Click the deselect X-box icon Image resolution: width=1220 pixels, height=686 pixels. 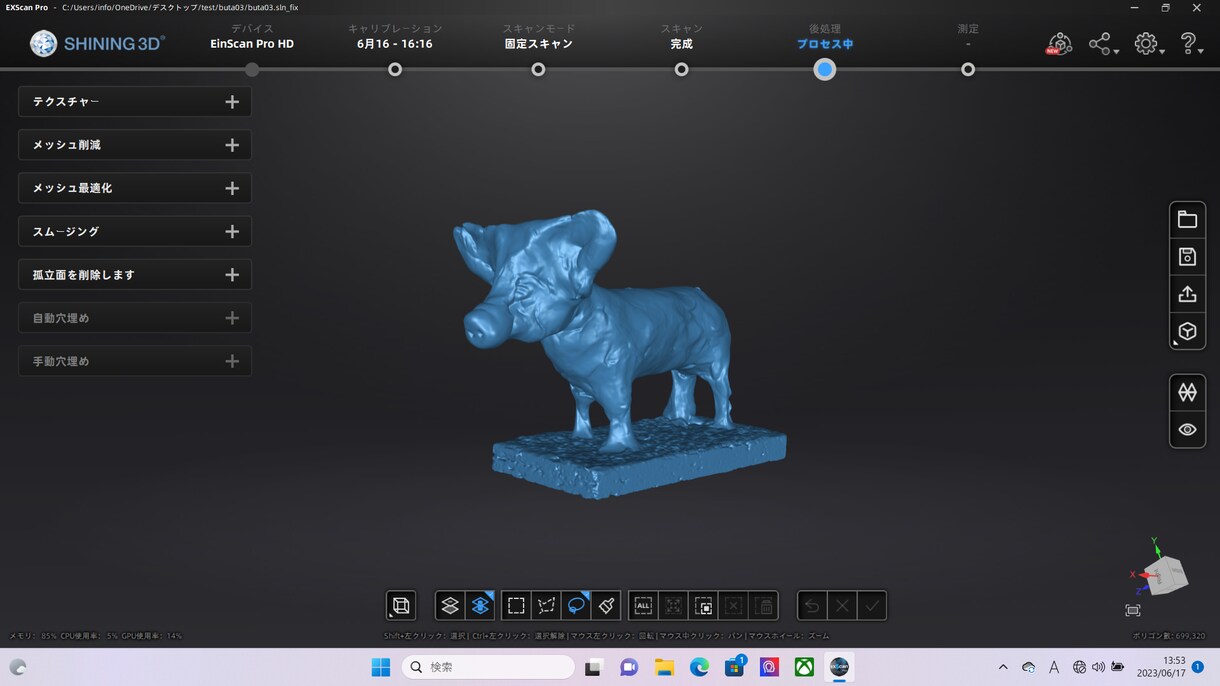click(x=733, y=605)
